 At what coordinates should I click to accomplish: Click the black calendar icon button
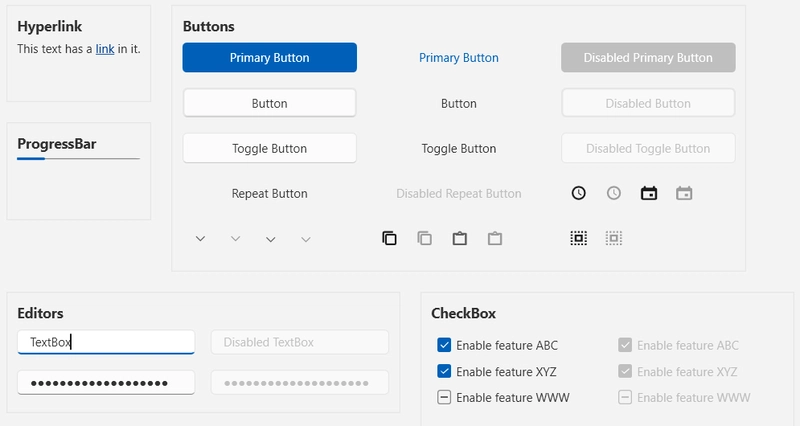click(x=649, y=193)
